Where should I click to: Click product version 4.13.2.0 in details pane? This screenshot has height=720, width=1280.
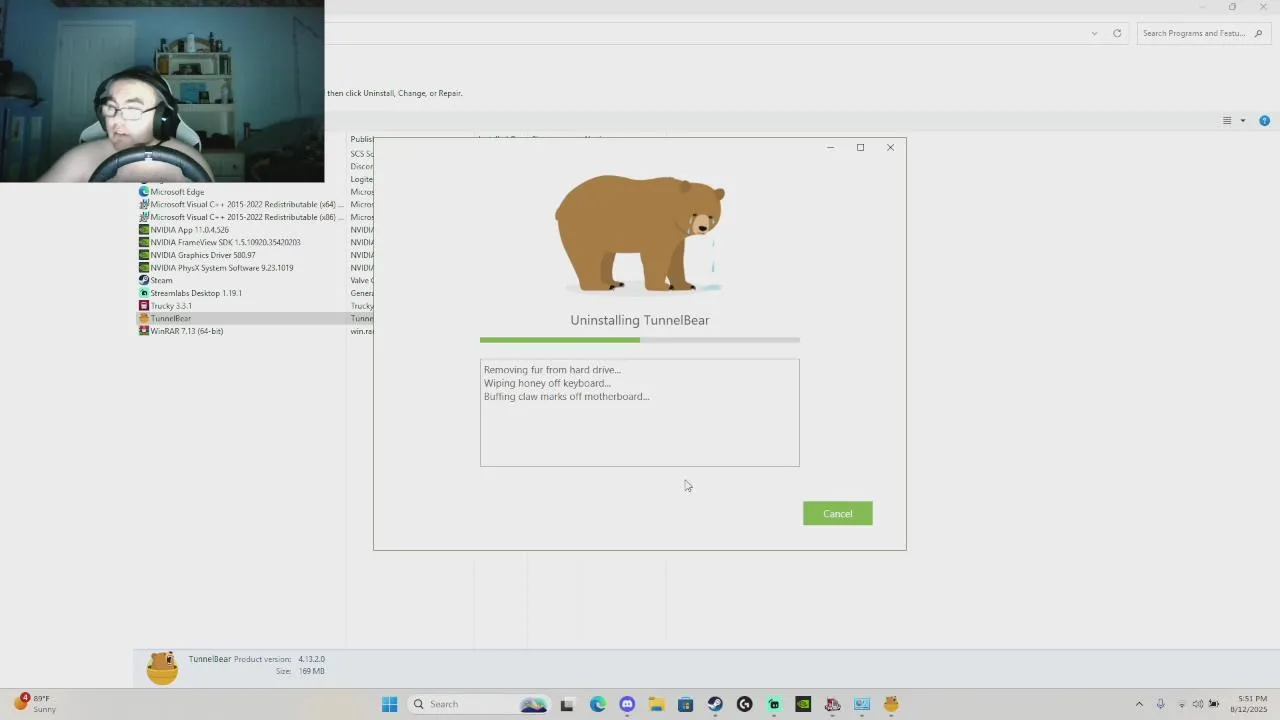tap(311, 659)
